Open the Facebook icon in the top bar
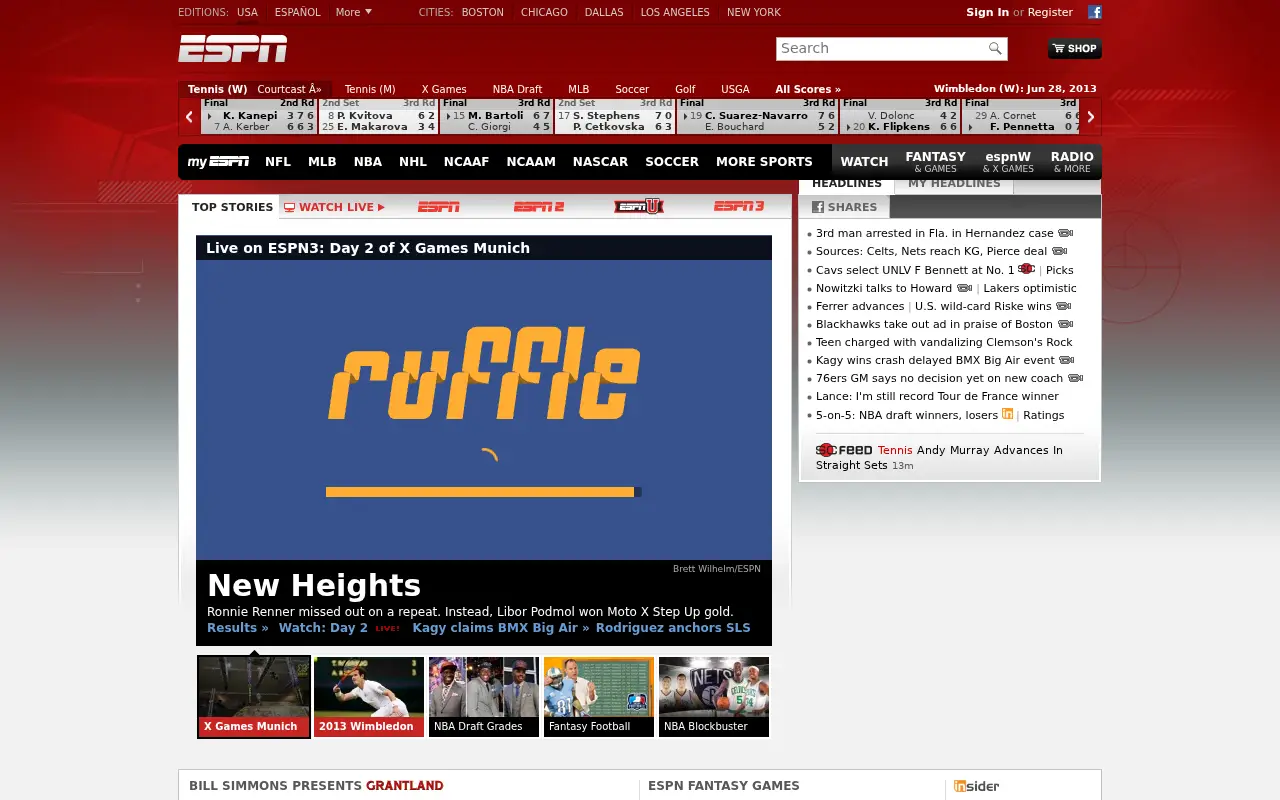This screenshot has height=800, width=1280. [1095, 12]
